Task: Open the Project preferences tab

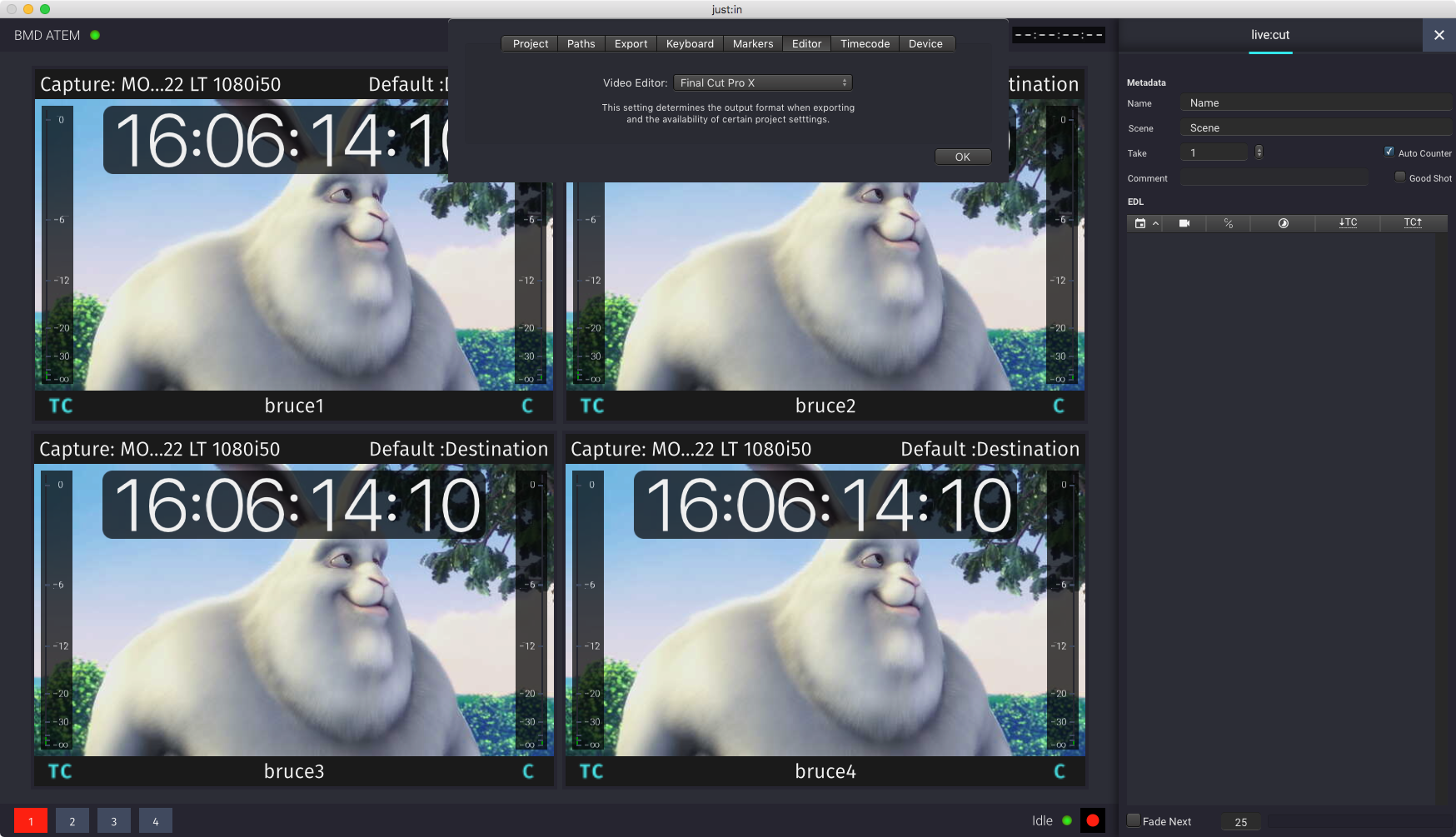Action: (x=531, y=43)
